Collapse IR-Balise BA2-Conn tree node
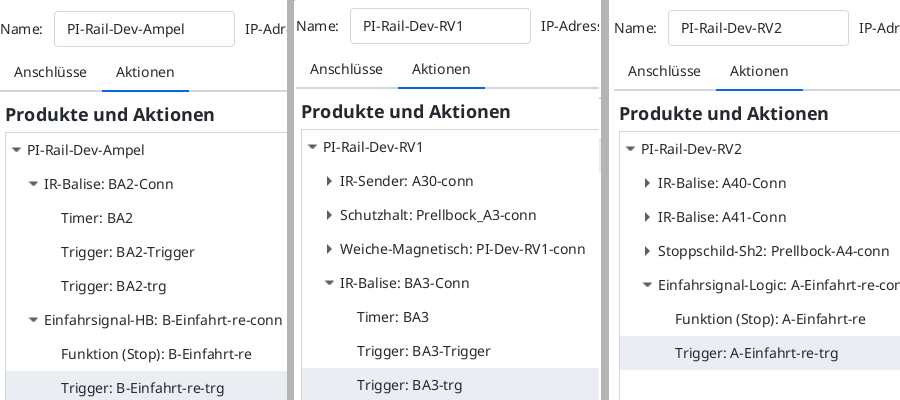The height and width of the screenshot is (400, 900). 33,184
